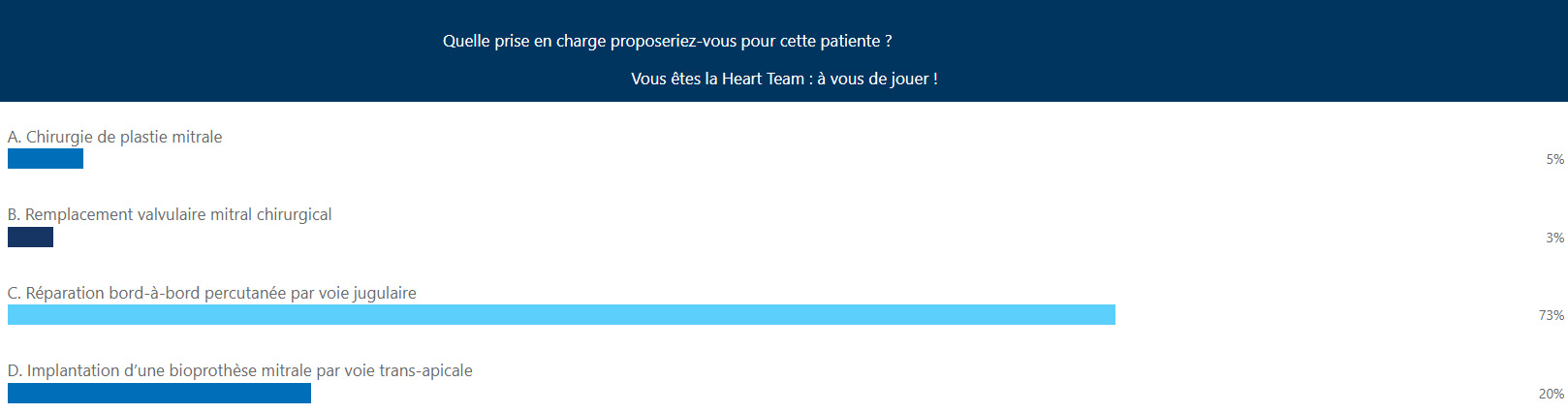1568x414 pixels.
Task: Click the option D result bar
Action: [x=159, y=393]
